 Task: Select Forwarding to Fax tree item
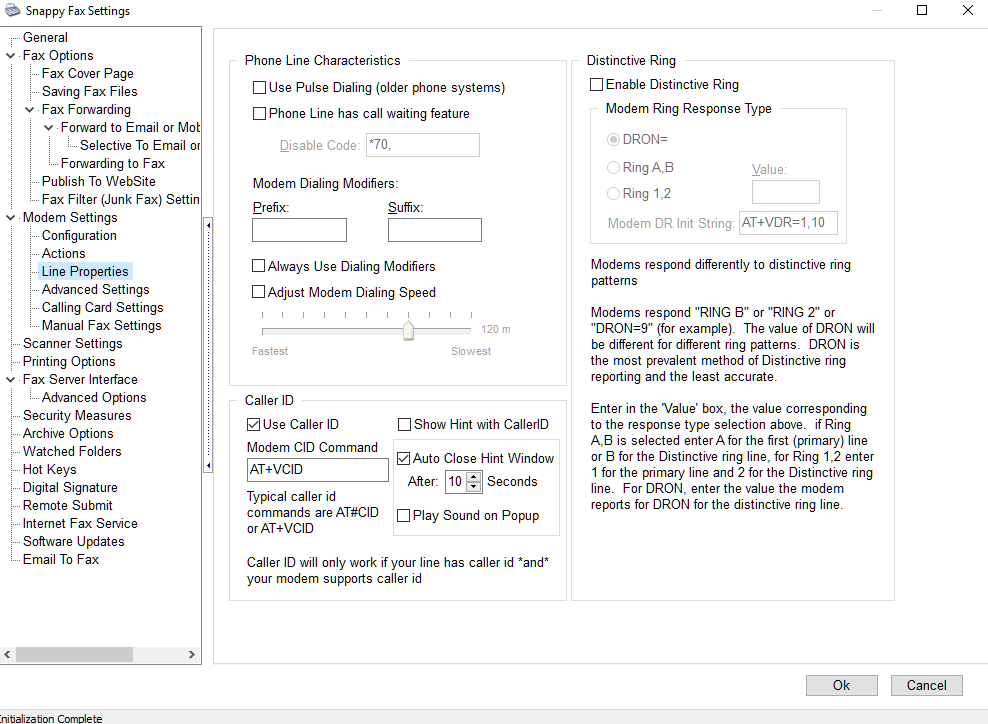(x=113, y=163)
